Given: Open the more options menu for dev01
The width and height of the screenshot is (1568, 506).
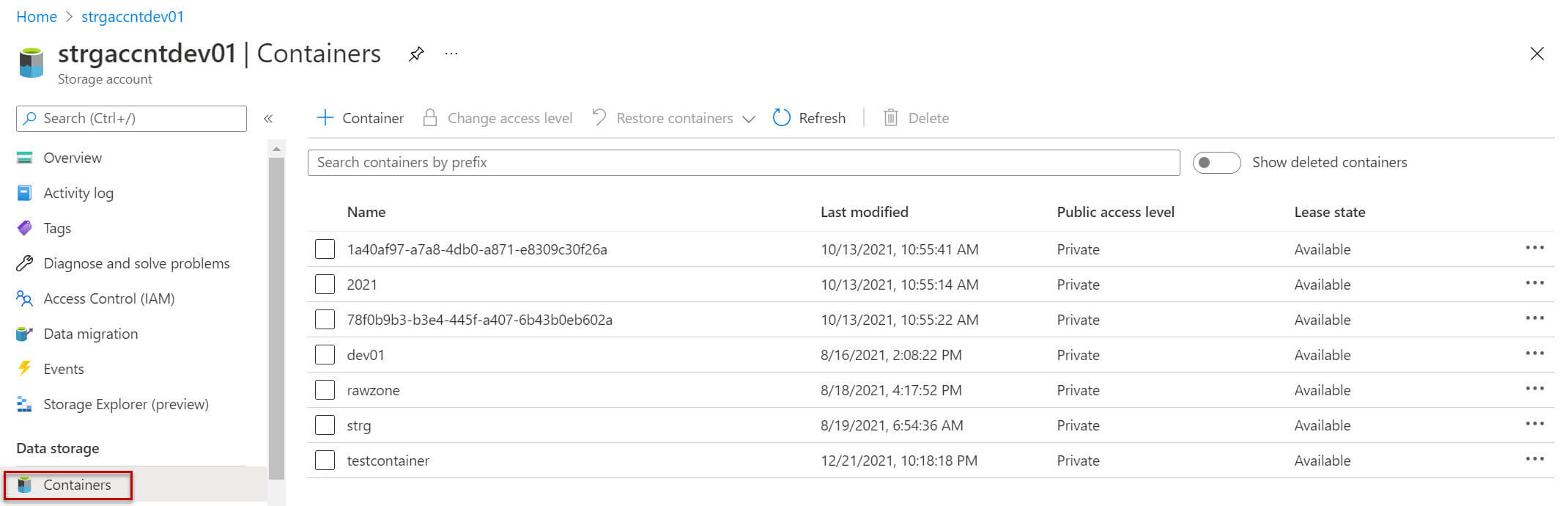Looking at the screenshot, I should tap(1534, 354).
